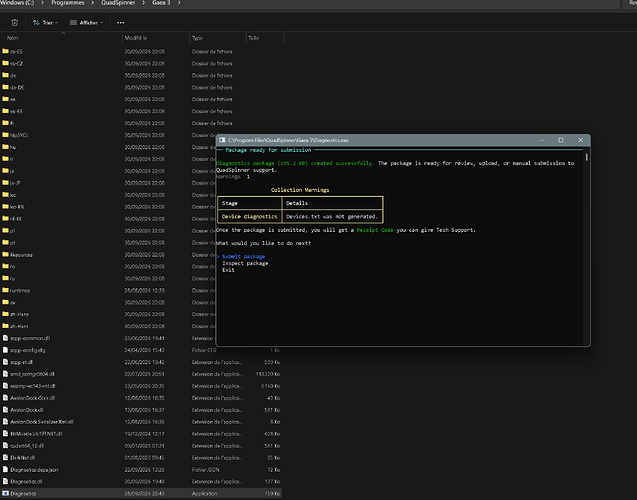
Task: Sort by the Nom column header
Action: coord(13,38)
